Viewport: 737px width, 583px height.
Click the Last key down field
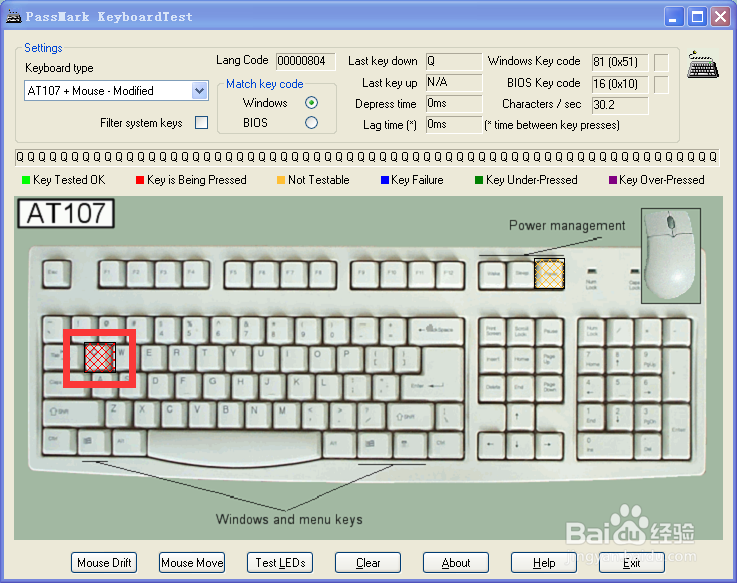[454, 61]
